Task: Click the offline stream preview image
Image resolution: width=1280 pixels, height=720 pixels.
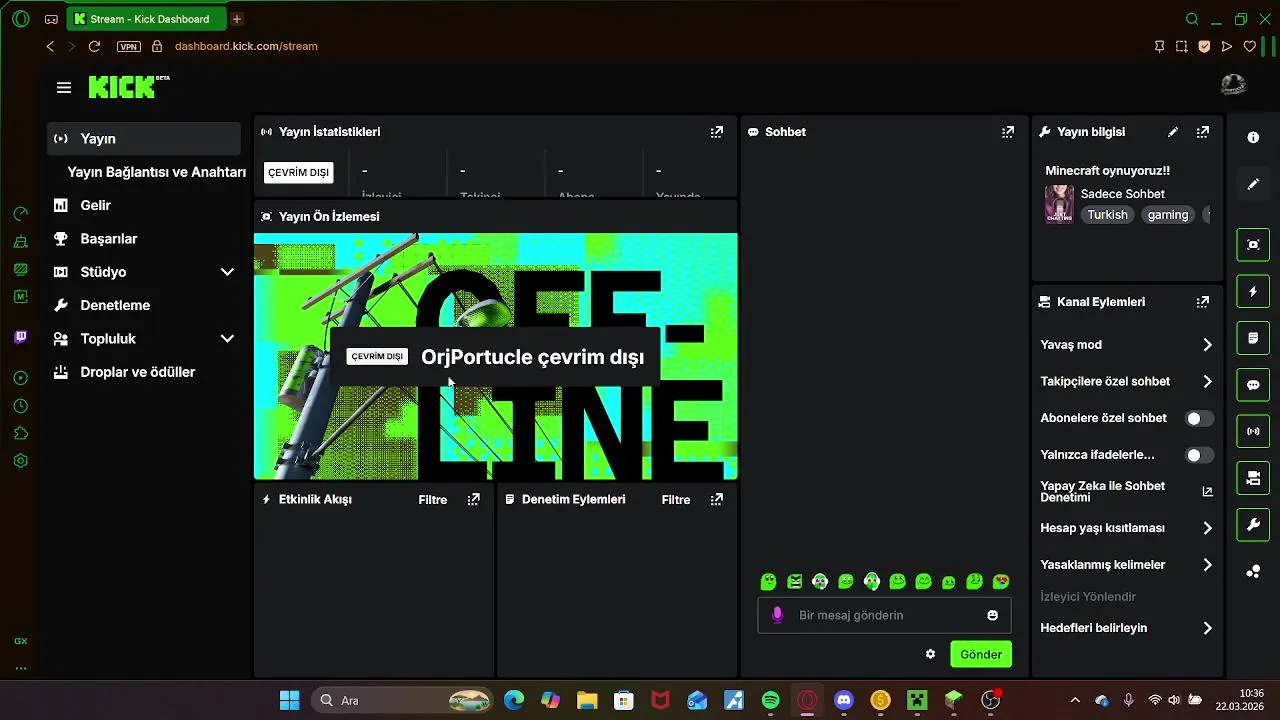Action: click(x=496, y=357)
